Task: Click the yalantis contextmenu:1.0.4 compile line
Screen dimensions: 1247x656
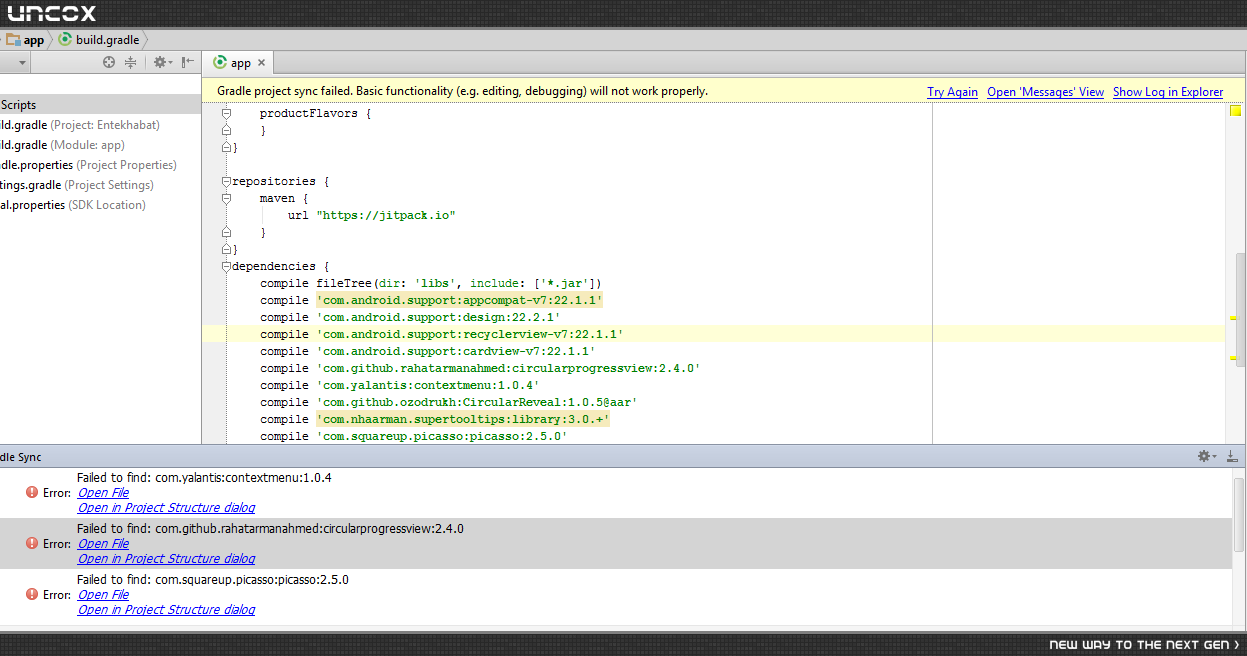Action: (x=400, y=385)
